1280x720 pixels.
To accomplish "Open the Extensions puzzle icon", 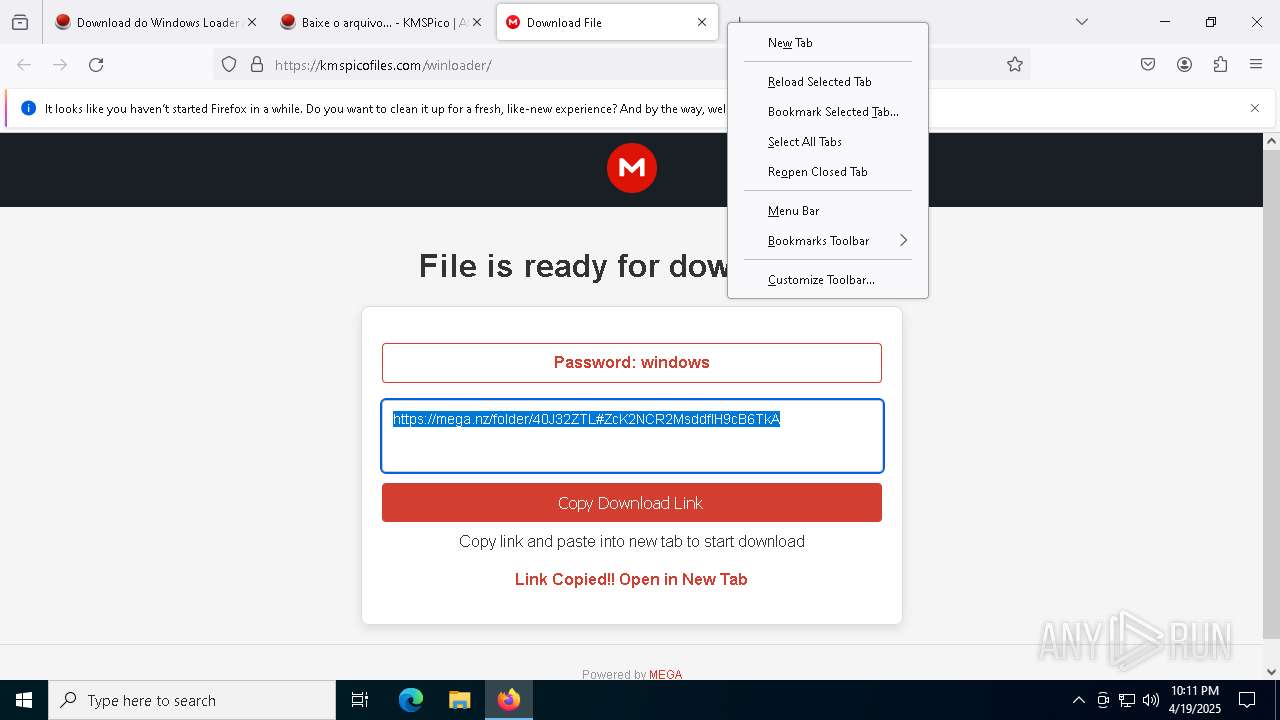I will (1220, 65).
